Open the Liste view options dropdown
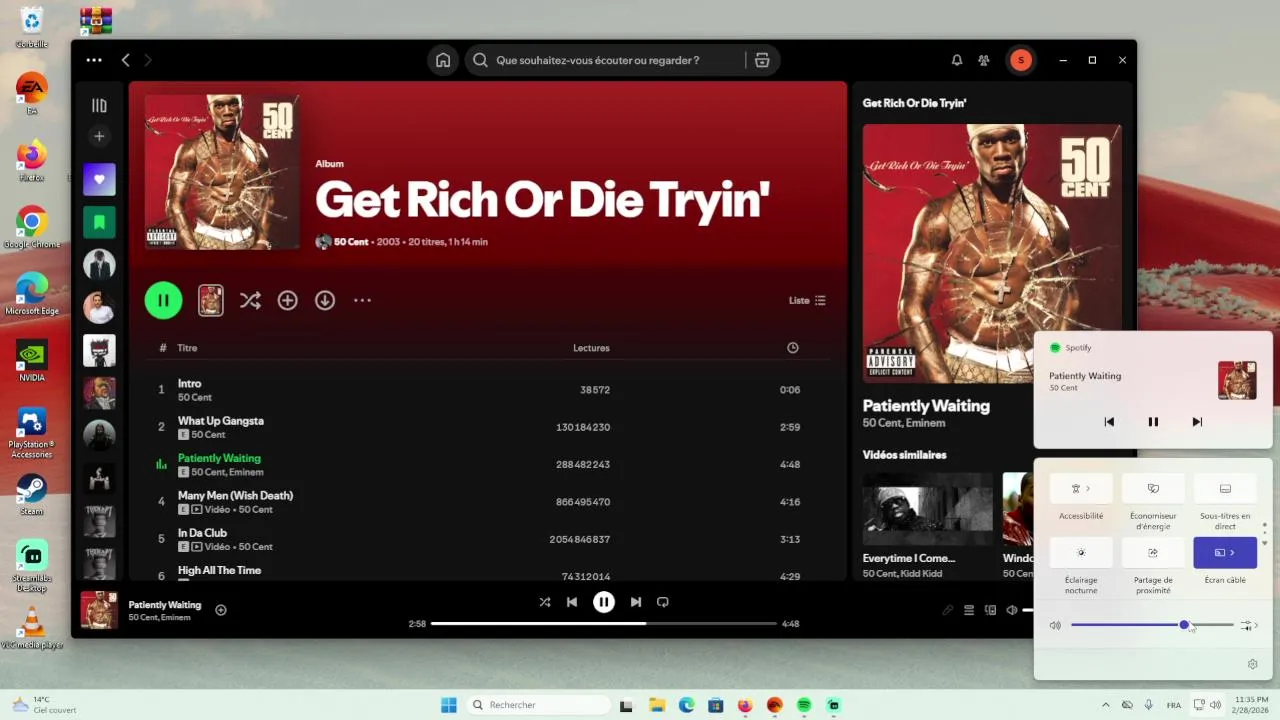The height and width of the screenshot is (720, 1280). (807, 300)
